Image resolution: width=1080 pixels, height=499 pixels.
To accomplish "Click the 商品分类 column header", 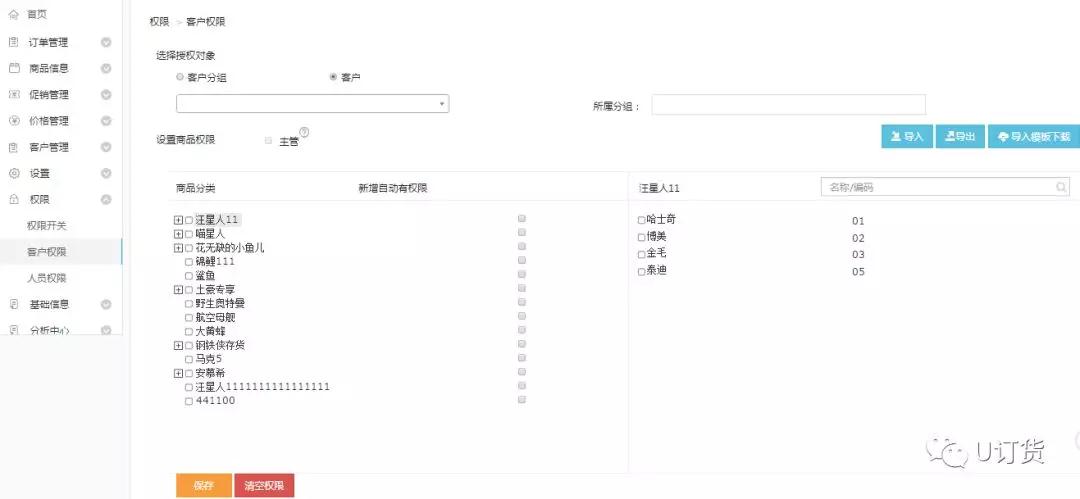I will tap(196, 188).
